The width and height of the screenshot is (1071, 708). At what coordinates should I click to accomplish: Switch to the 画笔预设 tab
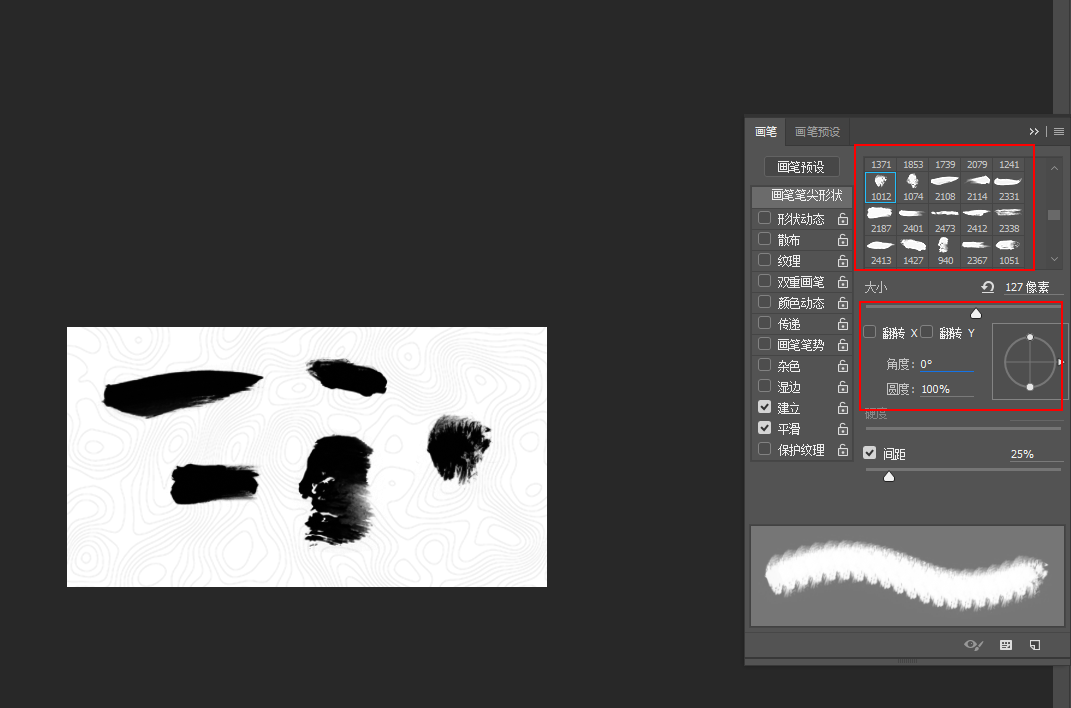(817, 131)
